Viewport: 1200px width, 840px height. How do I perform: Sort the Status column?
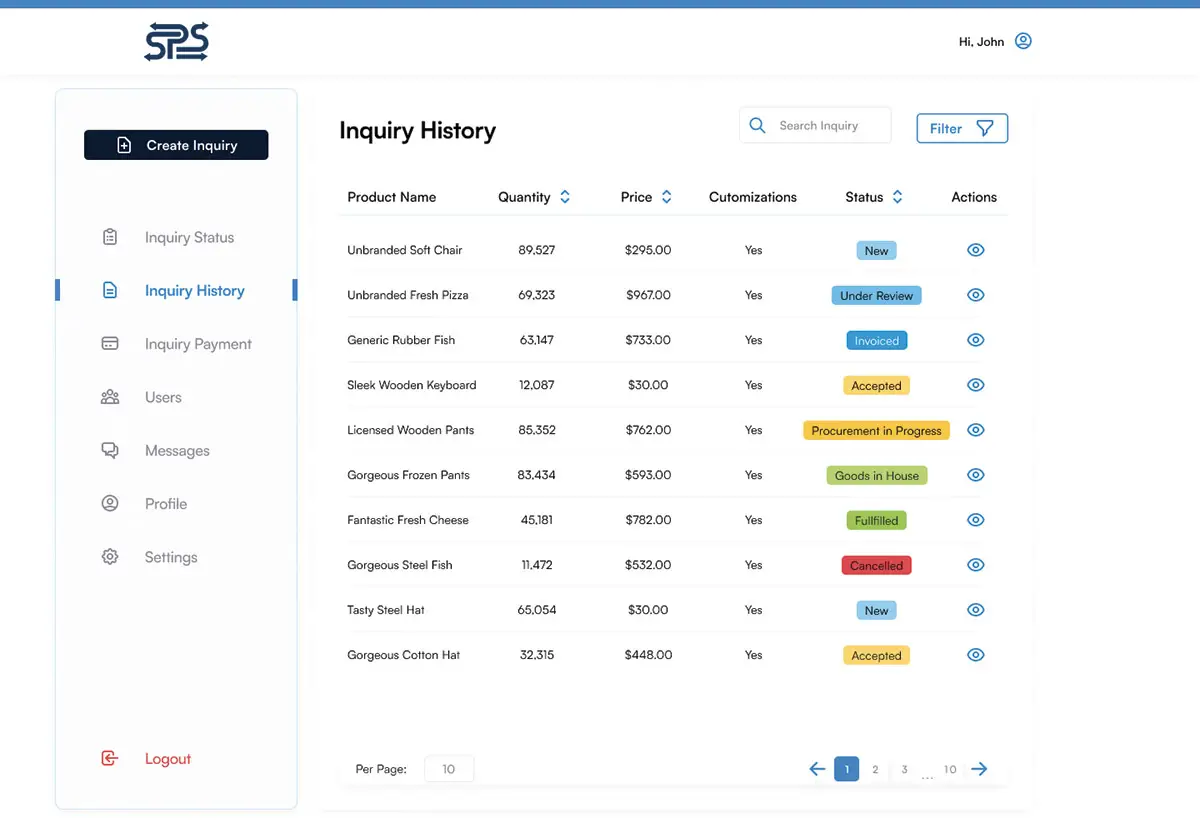pyautogui.click(x=897, y=197)
